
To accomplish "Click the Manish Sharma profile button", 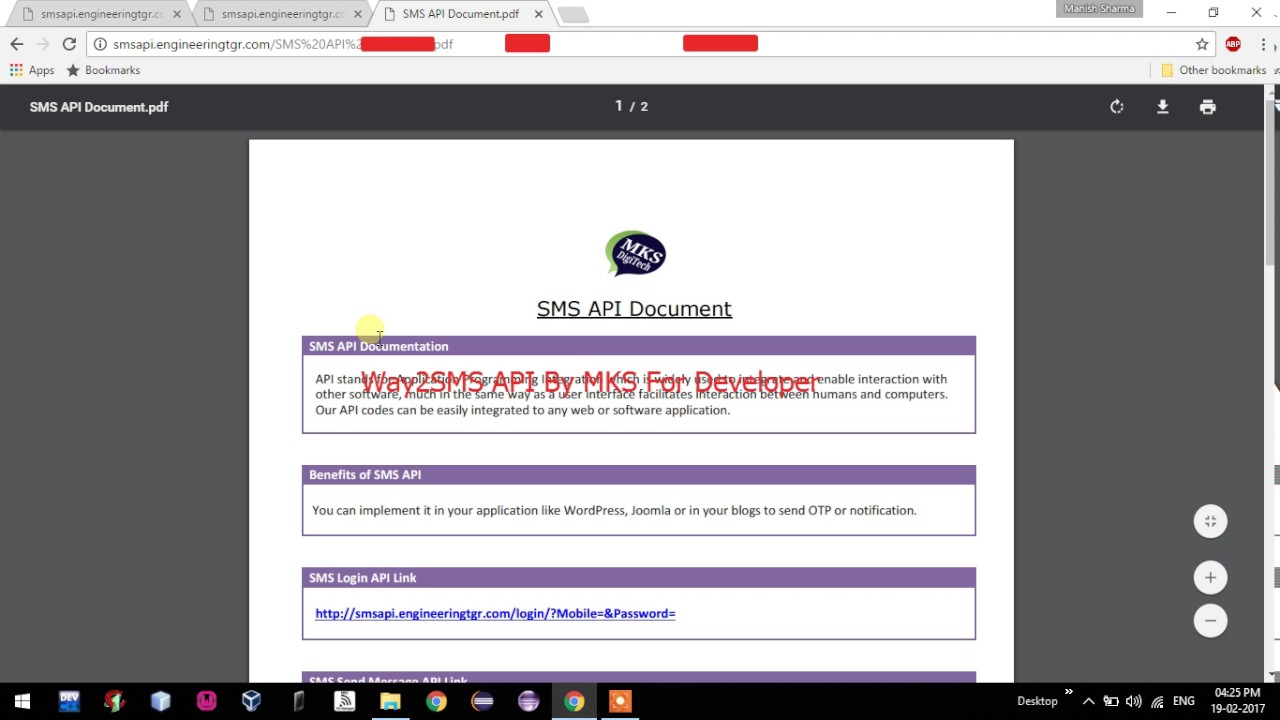I will tap(1100, 9).
